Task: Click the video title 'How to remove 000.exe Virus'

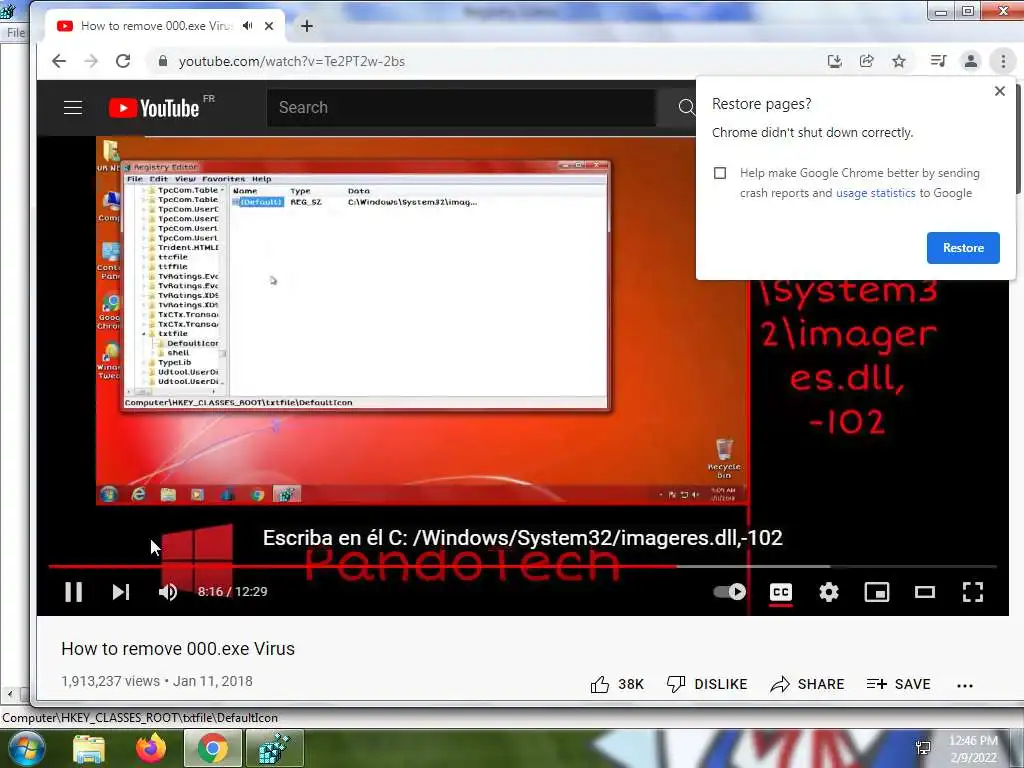Action: click(x=178, y=648)
